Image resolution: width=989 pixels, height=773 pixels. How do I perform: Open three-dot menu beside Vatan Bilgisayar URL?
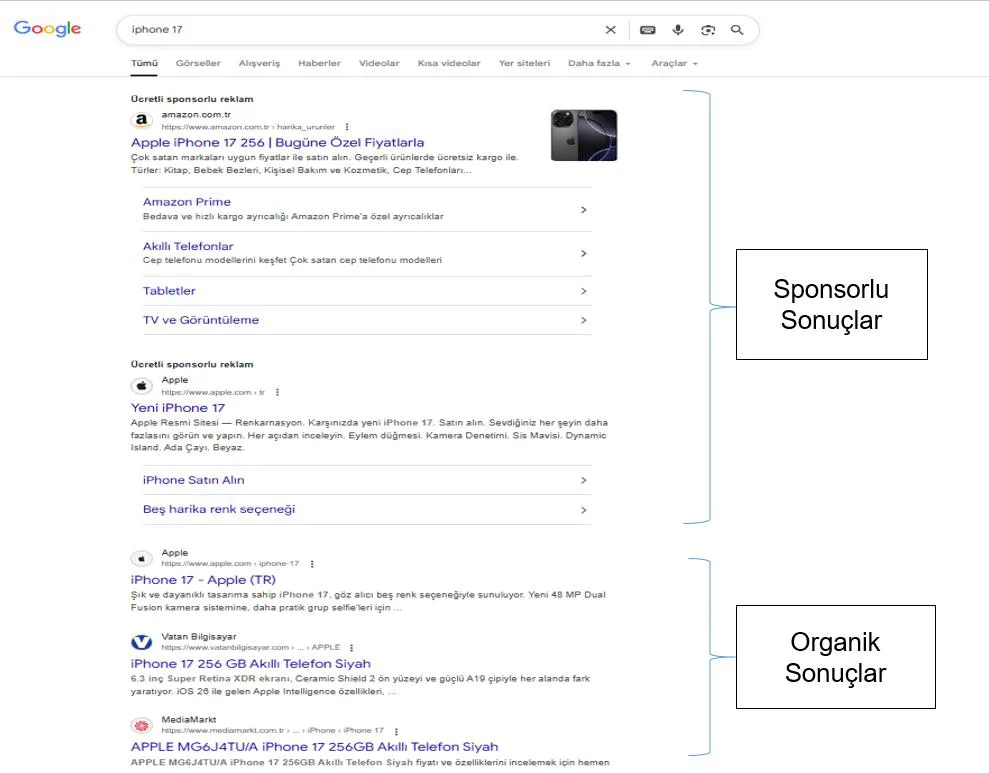tap(351, 648)
